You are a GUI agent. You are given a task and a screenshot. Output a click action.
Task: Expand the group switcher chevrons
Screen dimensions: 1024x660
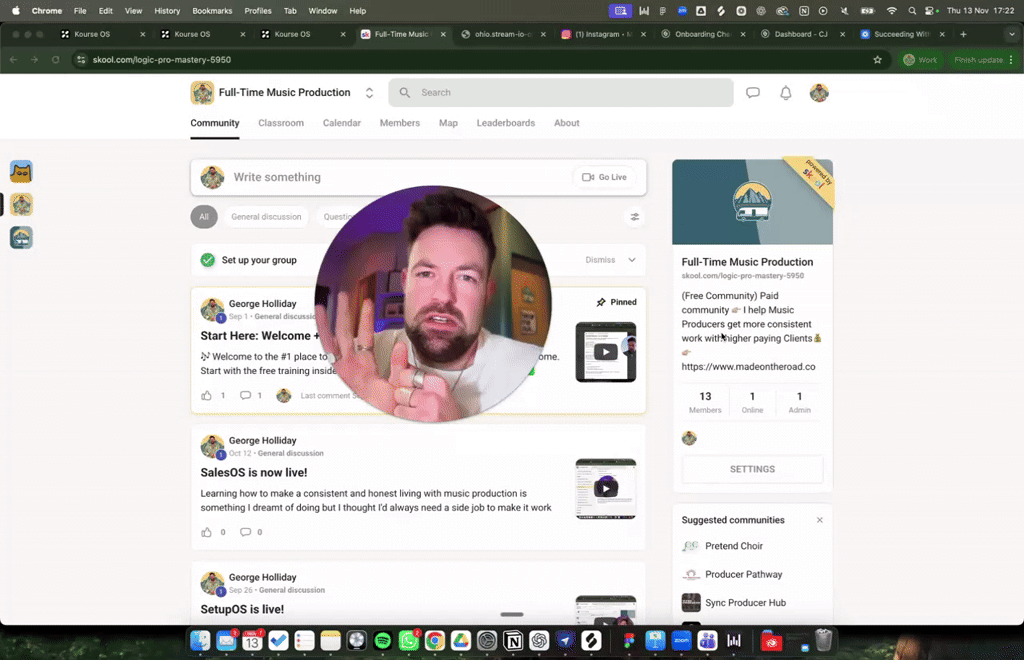point(369,93)
